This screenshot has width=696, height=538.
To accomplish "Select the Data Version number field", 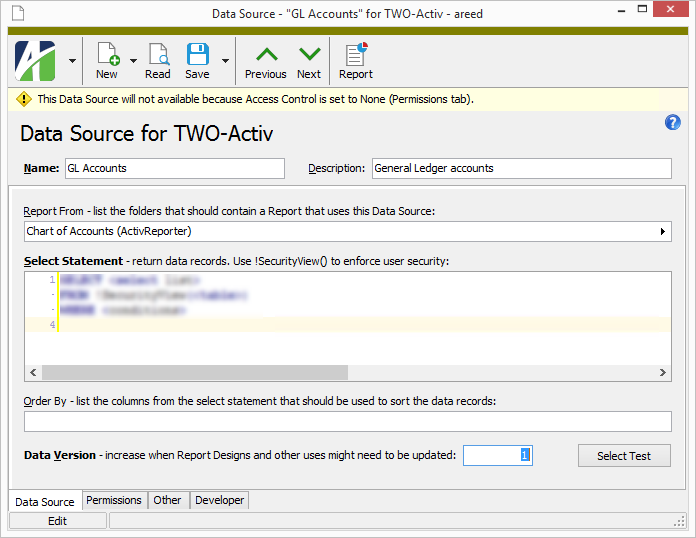I will tap(498, 455).
